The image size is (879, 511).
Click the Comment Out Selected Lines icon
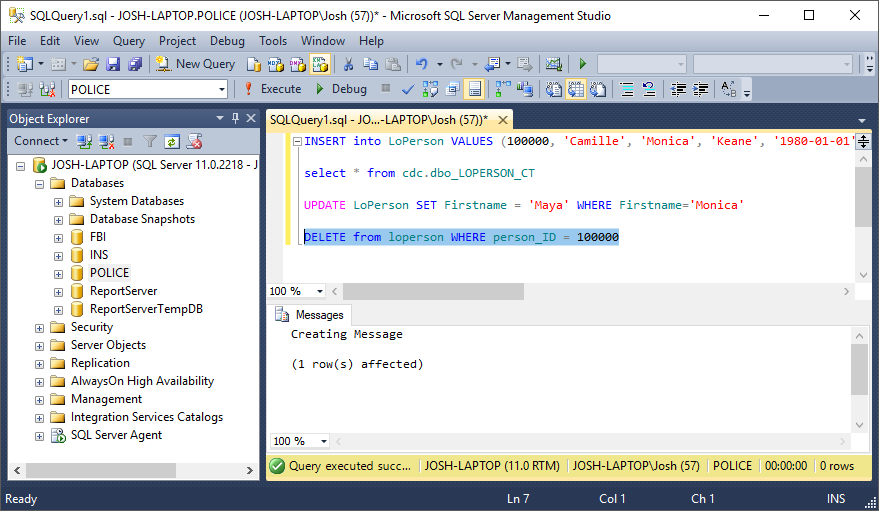[627, 89]
